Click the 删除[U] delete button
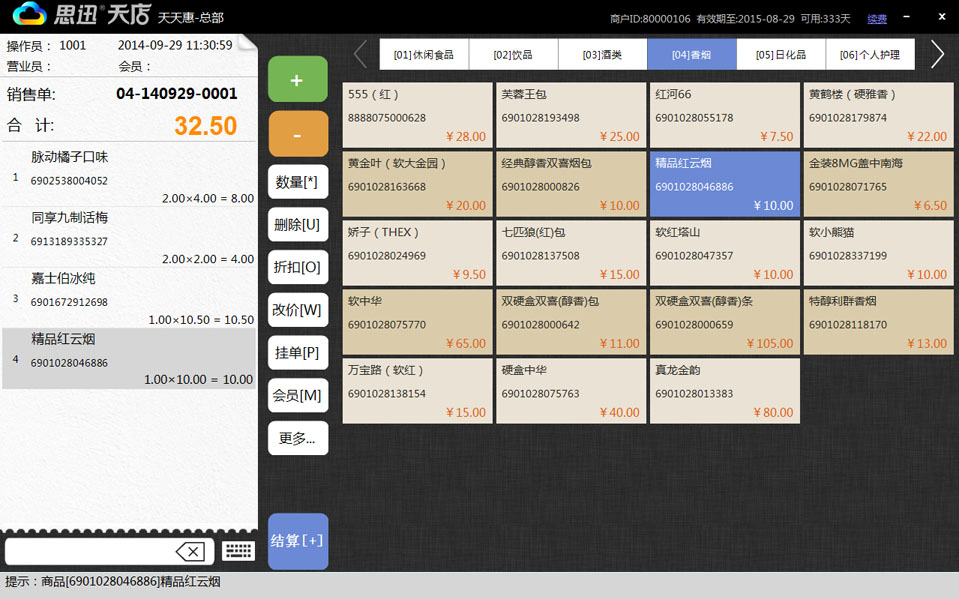Viewport: 959px width, 599px height. 298,225
